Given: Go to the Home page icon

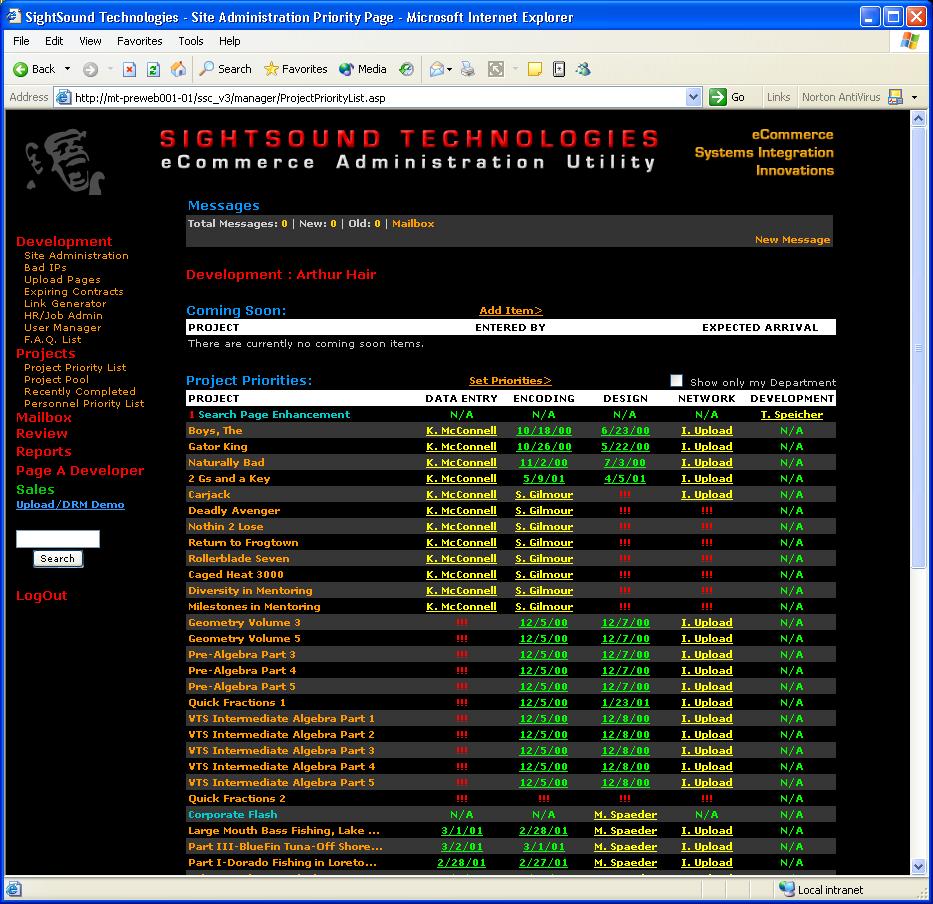Looking at the screenshot, I should [178, 70].
